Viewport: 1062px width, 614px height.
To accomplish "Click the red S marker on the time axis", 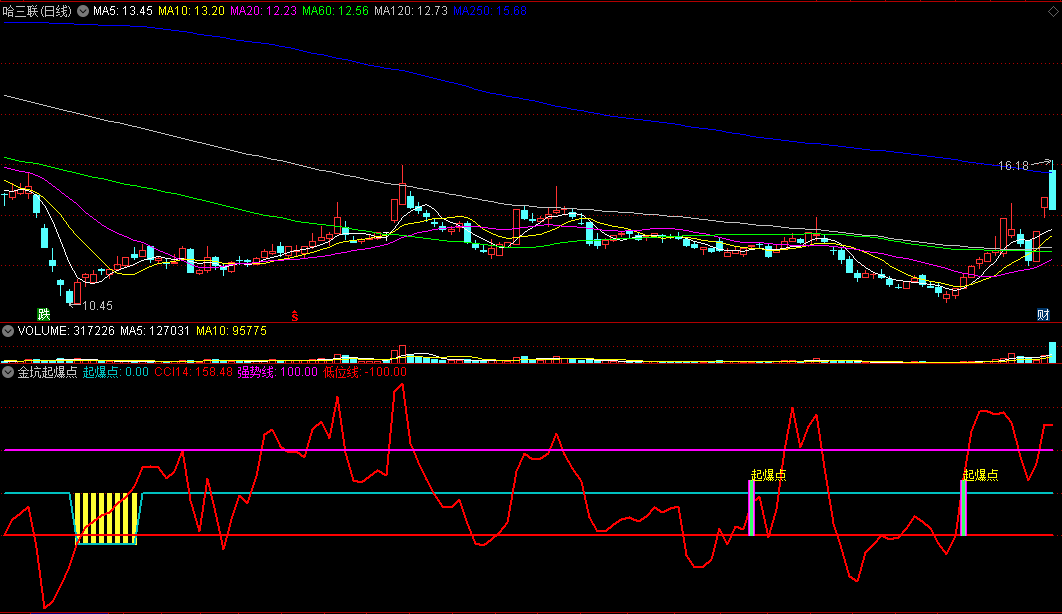I will coord(295,316).
